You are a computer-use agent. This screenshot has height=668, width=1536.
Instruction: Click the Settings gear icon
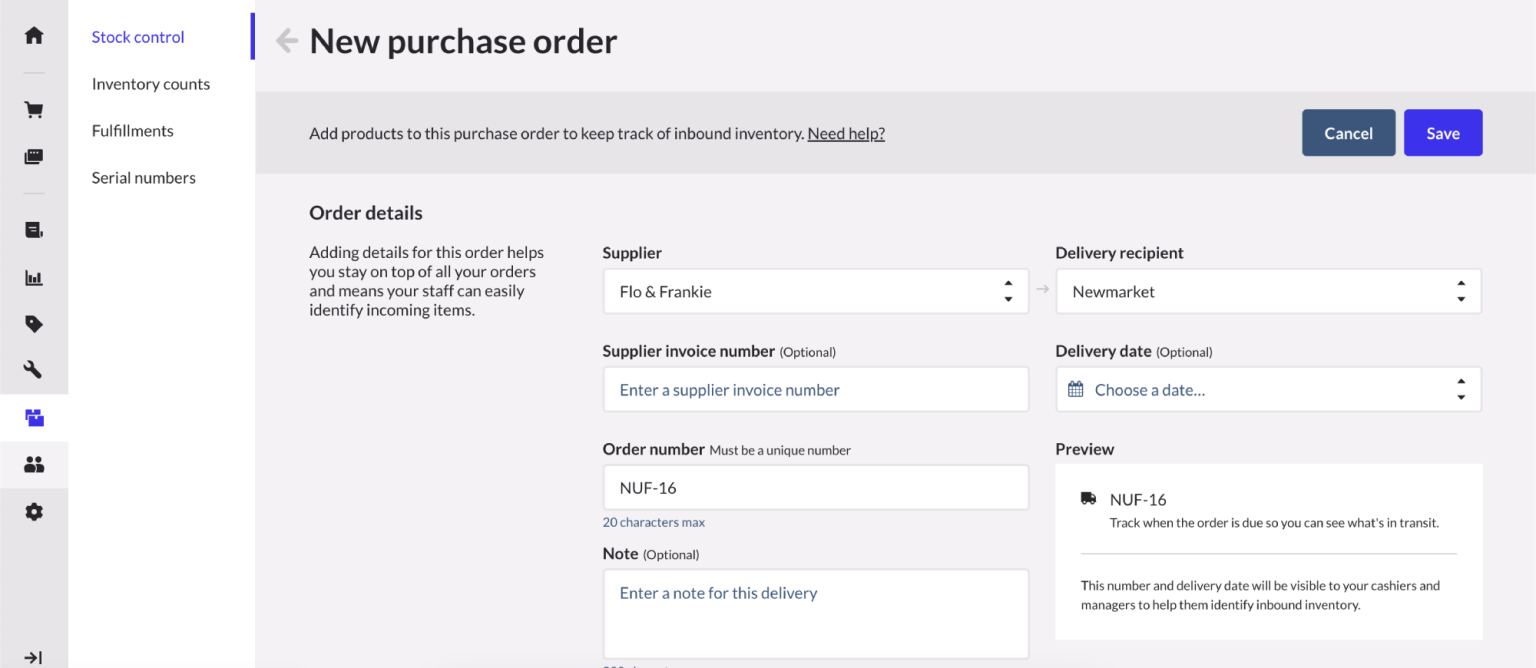pyautogui.click(x=33, y=511)
